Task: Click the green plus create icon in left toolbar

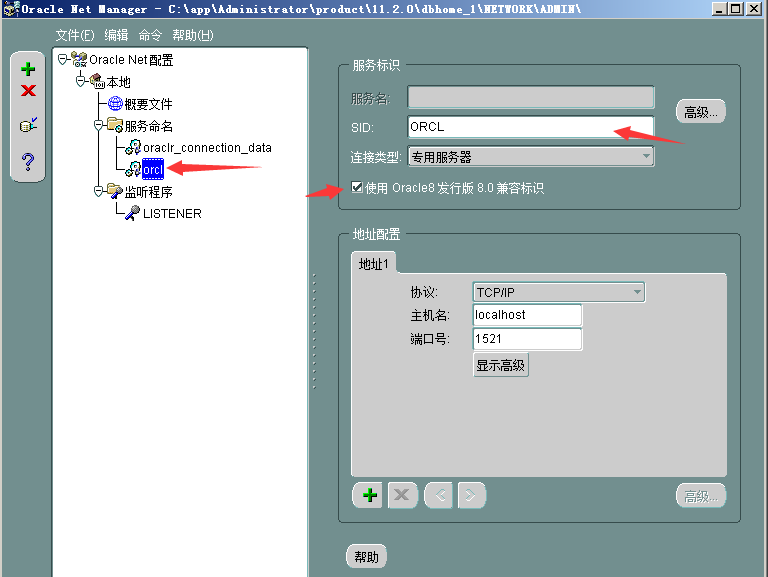Action: [28, 69]
